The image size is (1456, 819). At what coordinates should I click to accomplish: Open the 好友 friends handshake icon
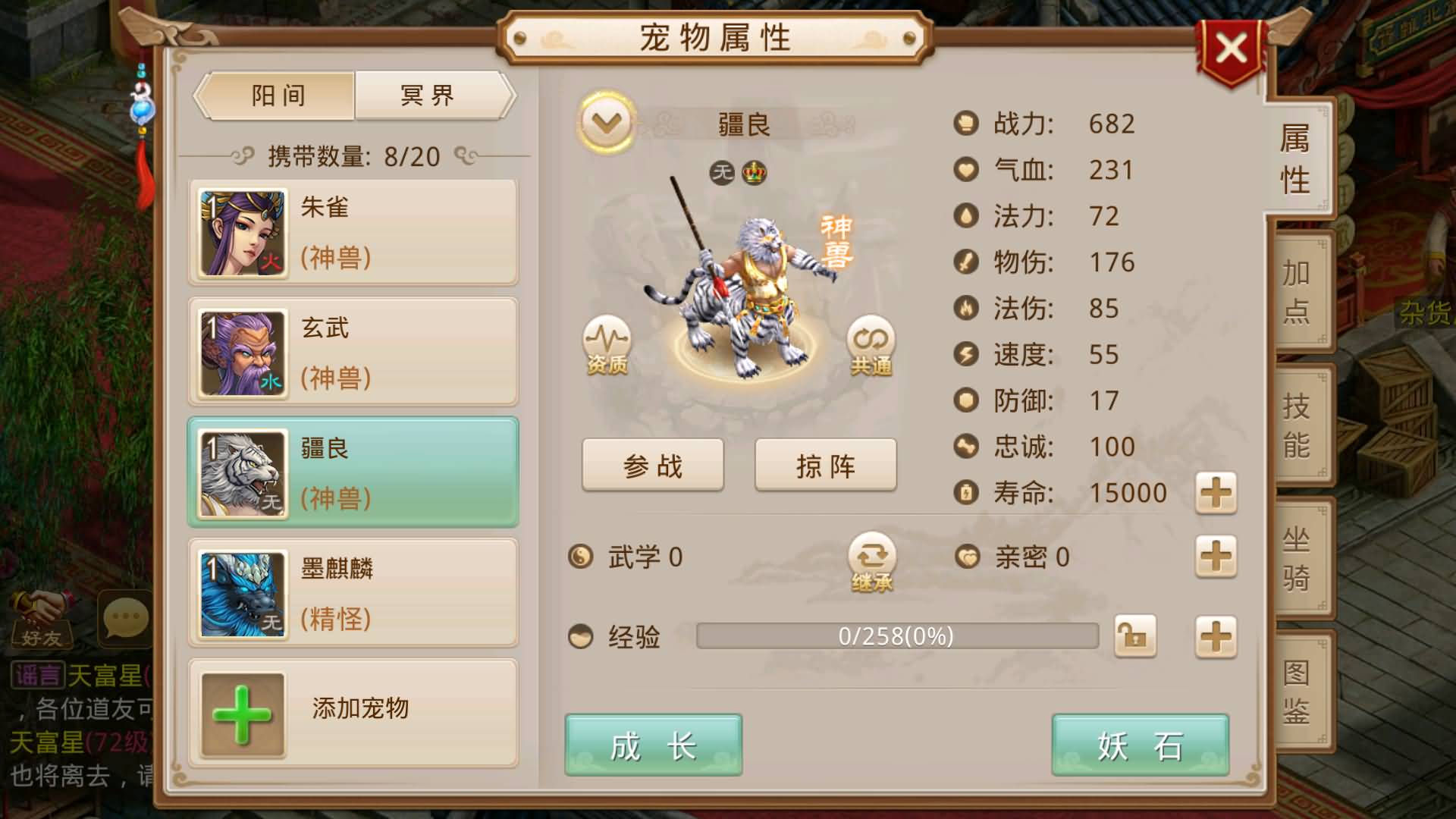(42, 620)
